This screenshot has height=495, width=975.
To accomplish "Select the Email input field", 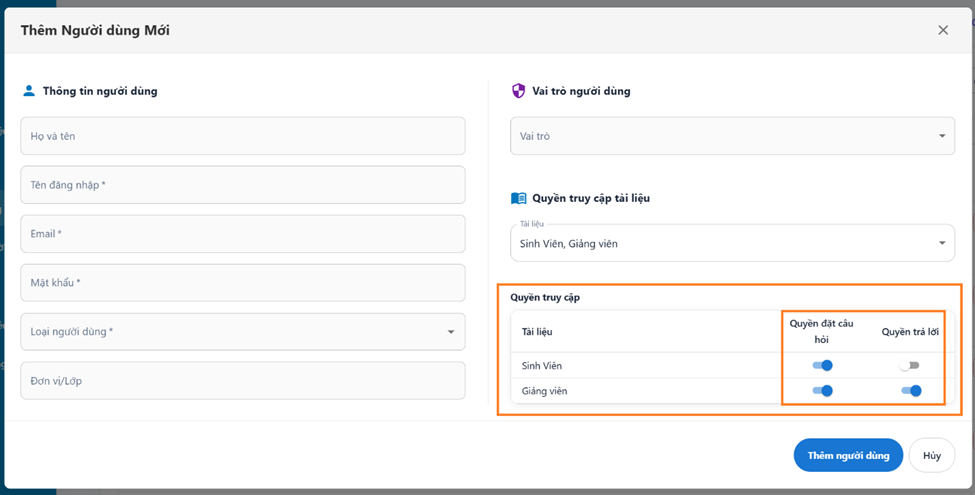I will tap(242, 234).
